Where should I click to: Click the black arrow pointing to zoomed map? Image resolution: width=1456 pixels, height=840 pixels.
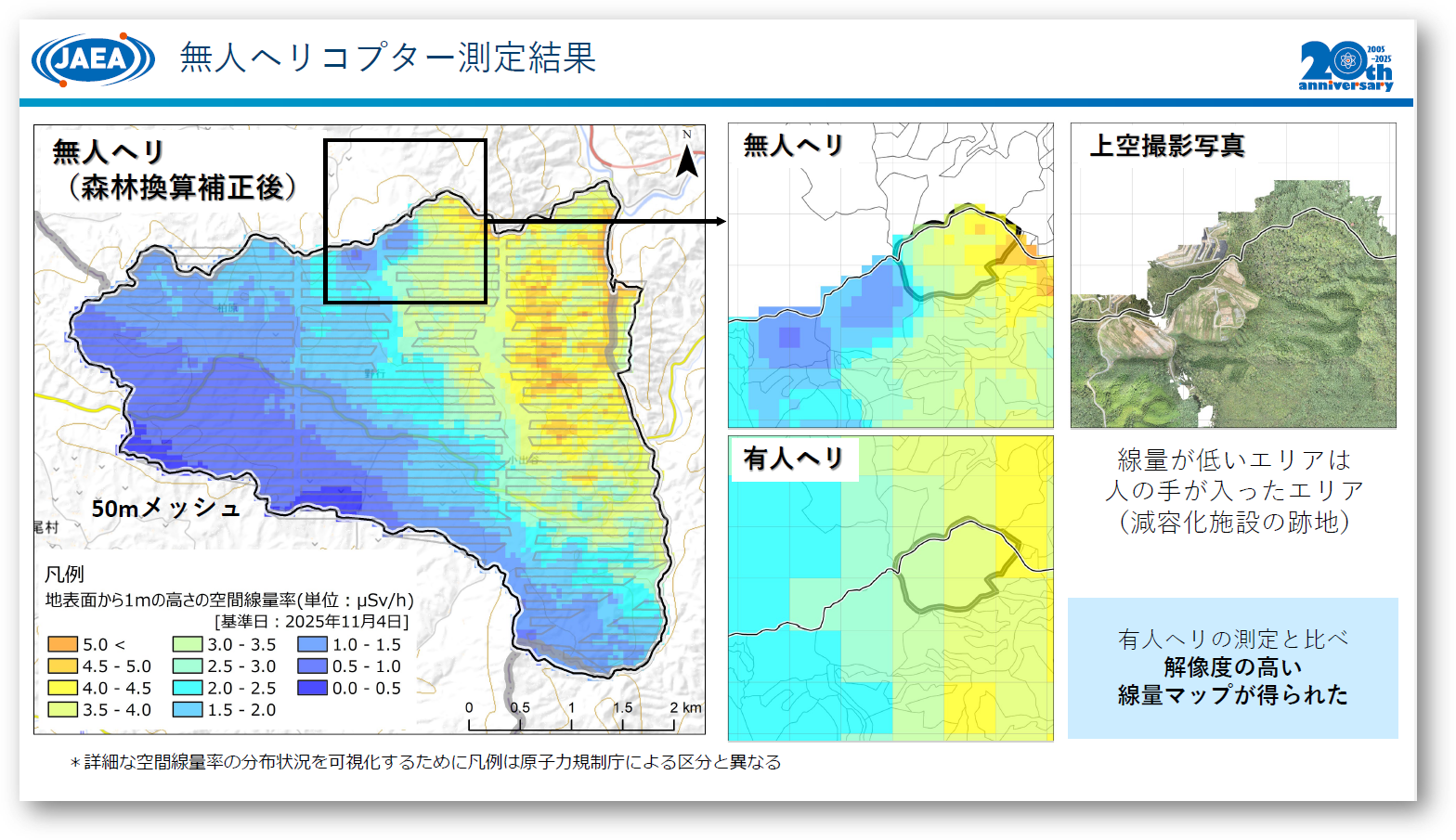click(604, 221)
